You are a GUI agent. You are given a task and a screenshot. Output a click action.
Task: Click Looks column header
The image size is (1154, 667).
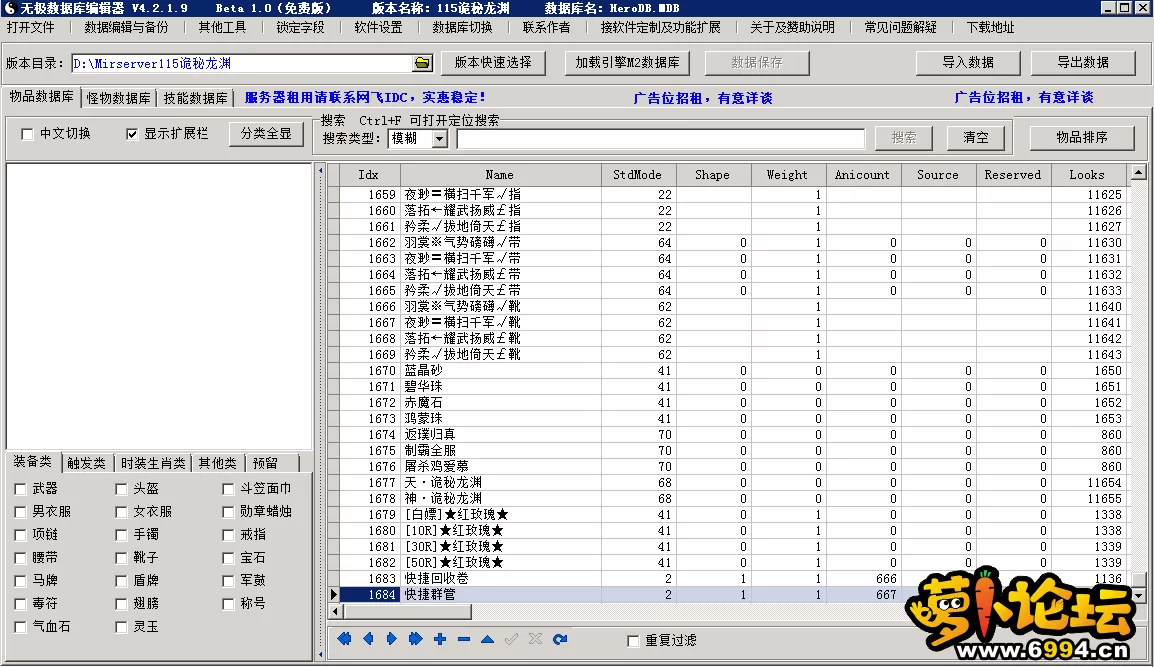click(x=1087, y=175)
